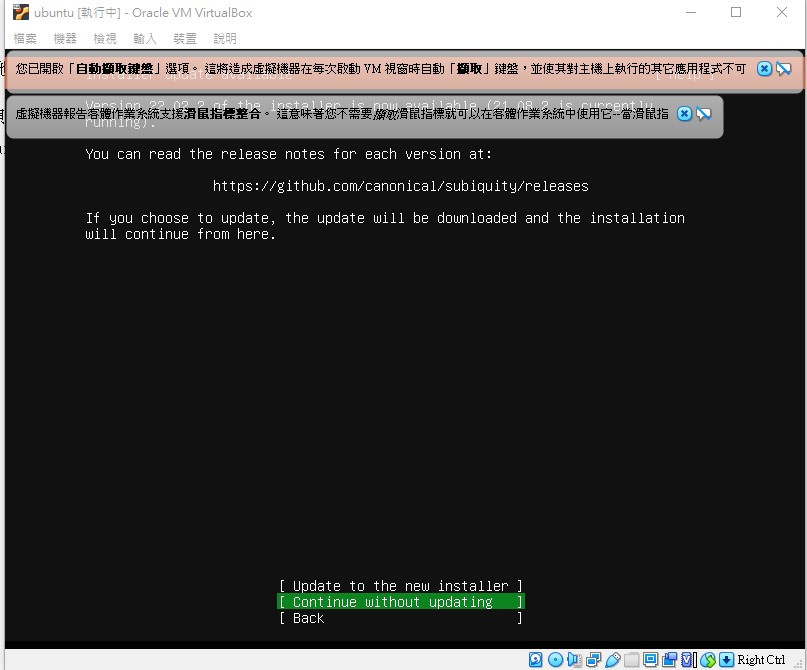Open the 裝置 (Devices) menu
807x670 pixels.
185,39
